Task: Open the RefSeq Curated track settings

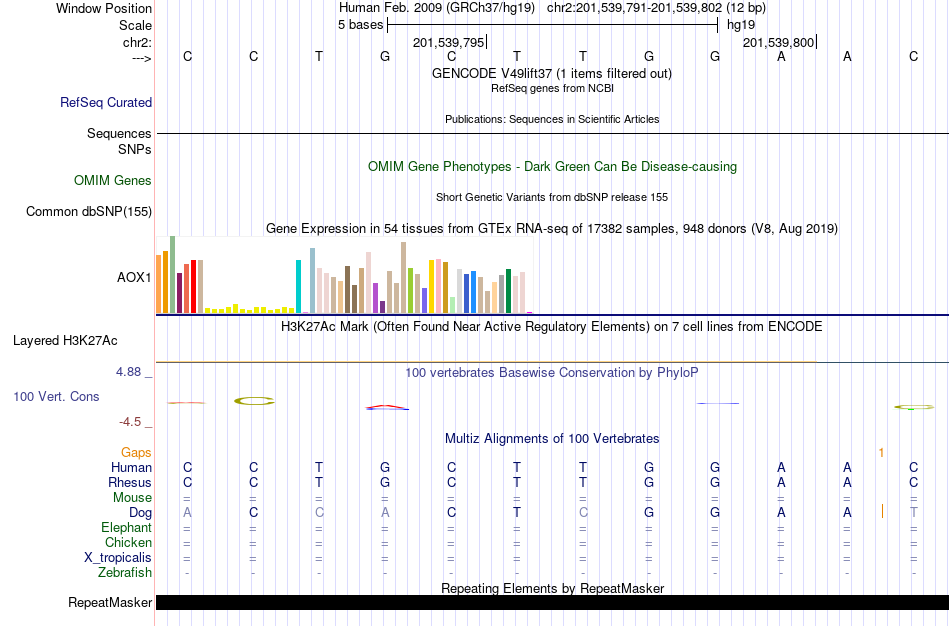Action: click(106, 102)
